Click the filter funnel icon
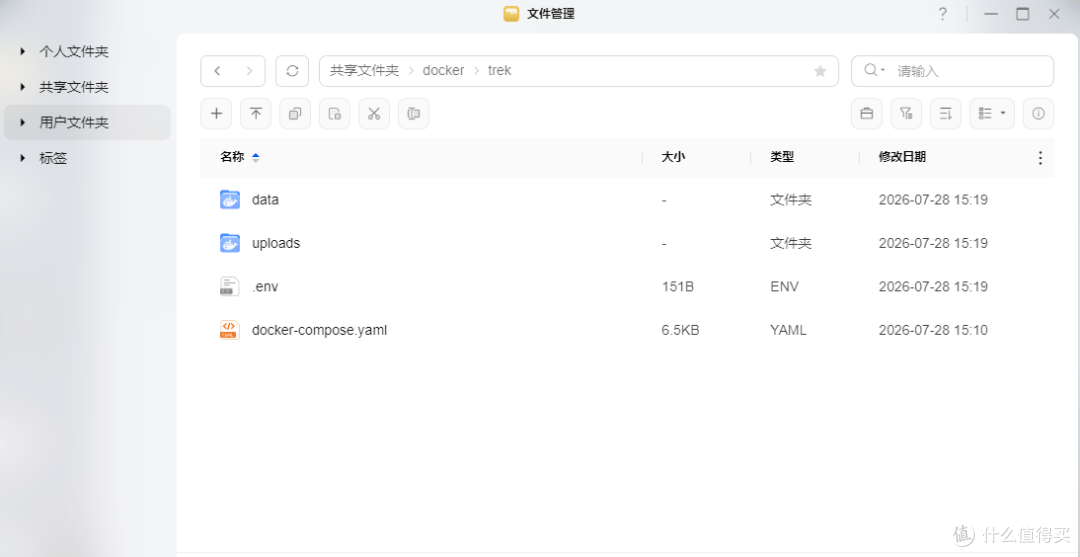 [906, 114]
